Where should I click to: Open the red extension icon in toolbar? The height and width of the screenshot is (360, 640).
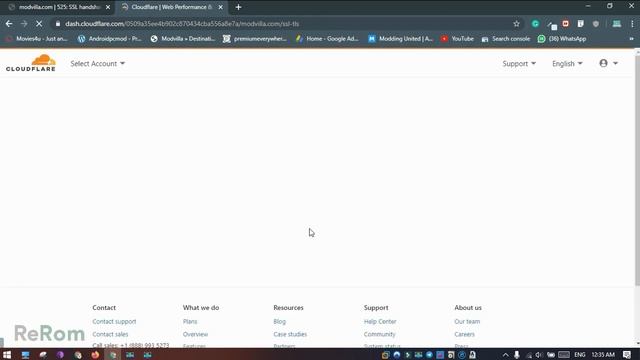click(565, 24)
